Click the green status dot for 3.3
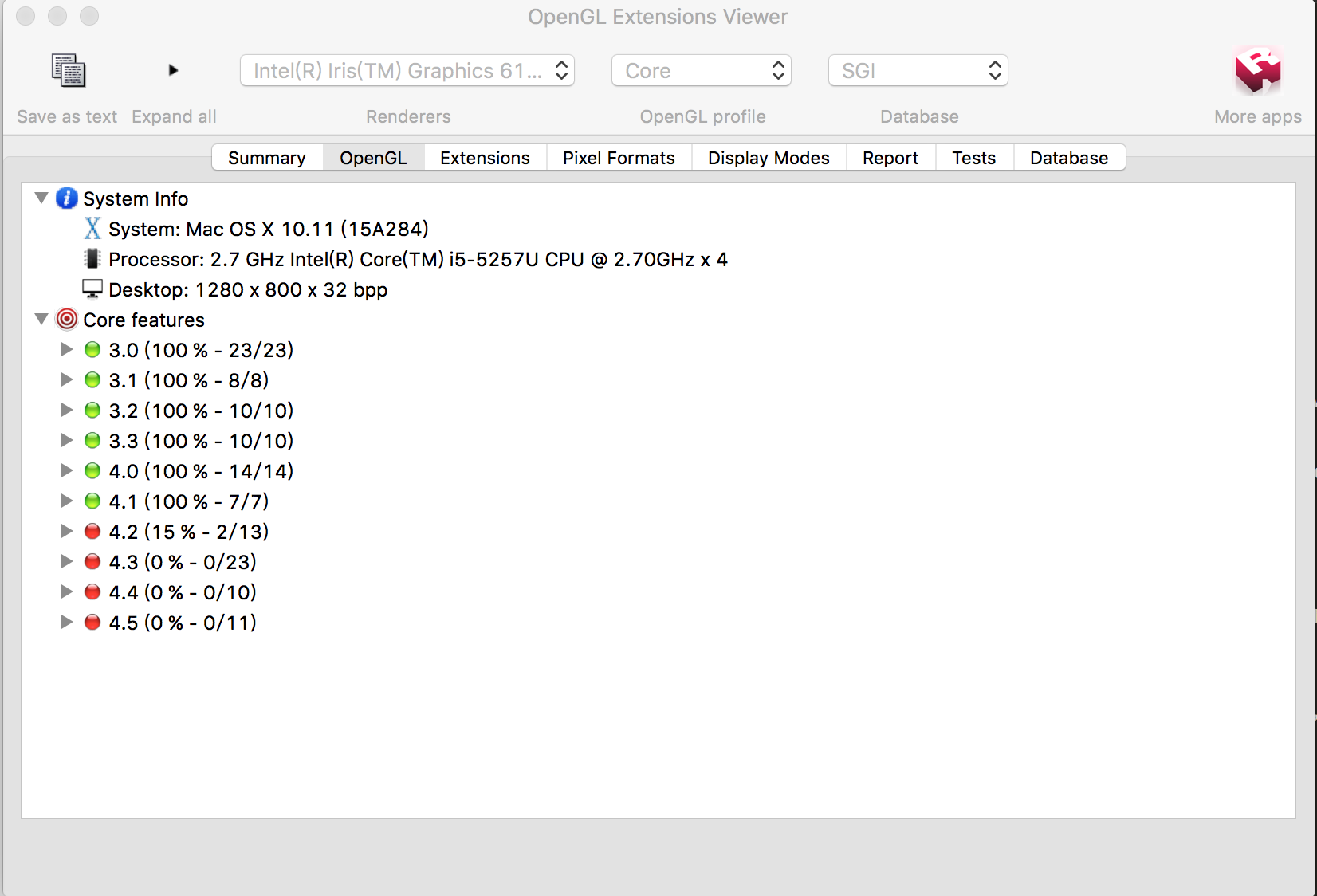1317x896 pixels. pos(92,441)
